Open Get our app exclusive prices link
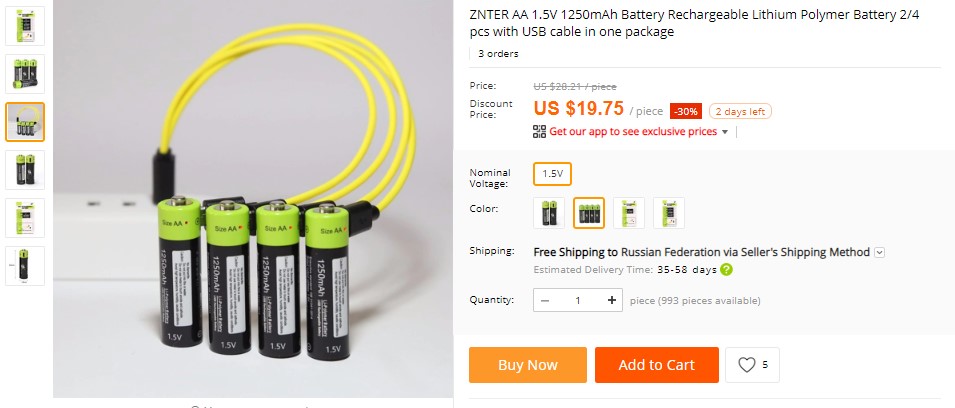 tap(633, 132)
